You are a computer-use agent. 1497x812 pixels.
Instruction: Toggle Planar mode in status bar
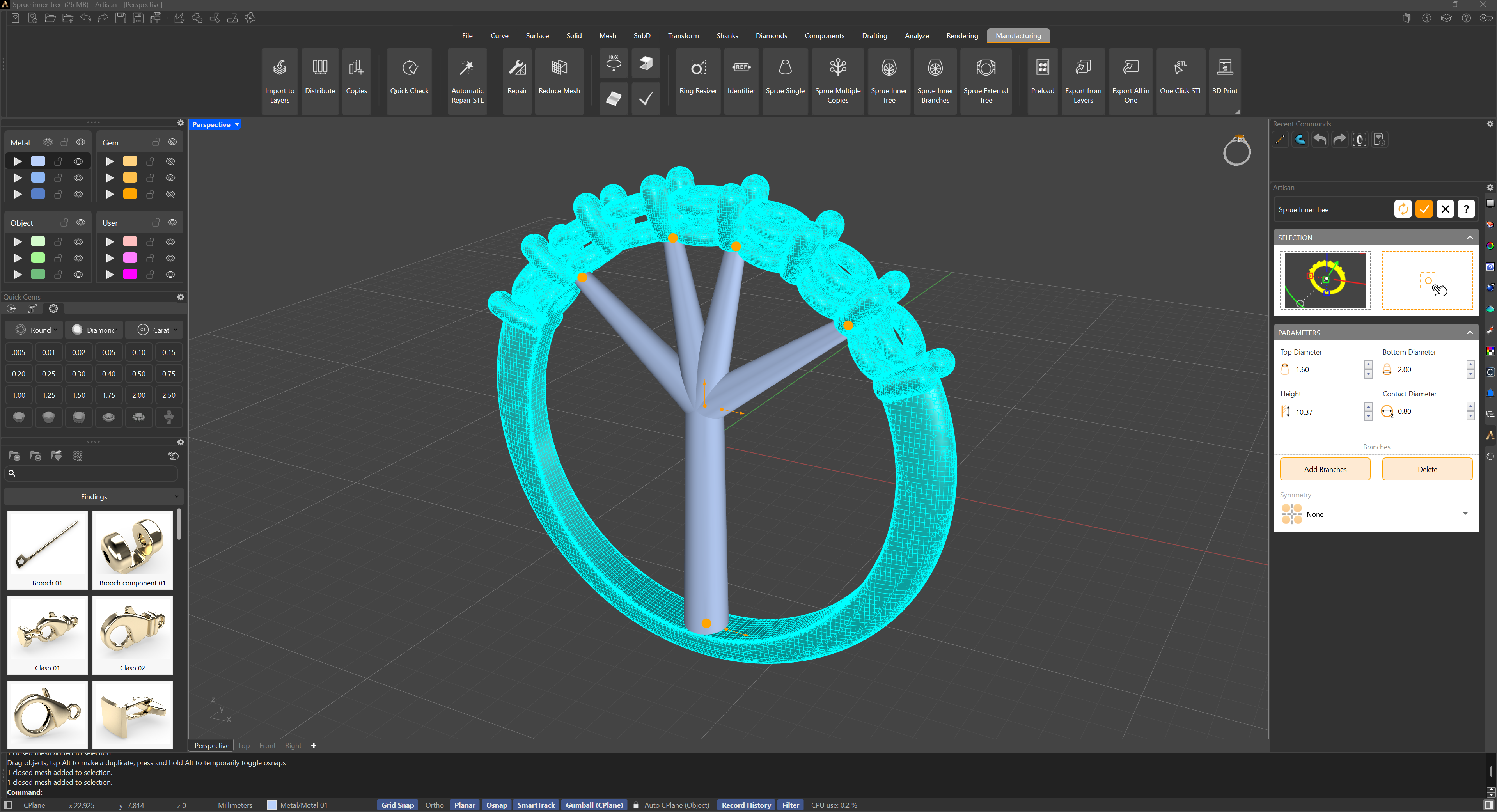click(x=464, y=805)
